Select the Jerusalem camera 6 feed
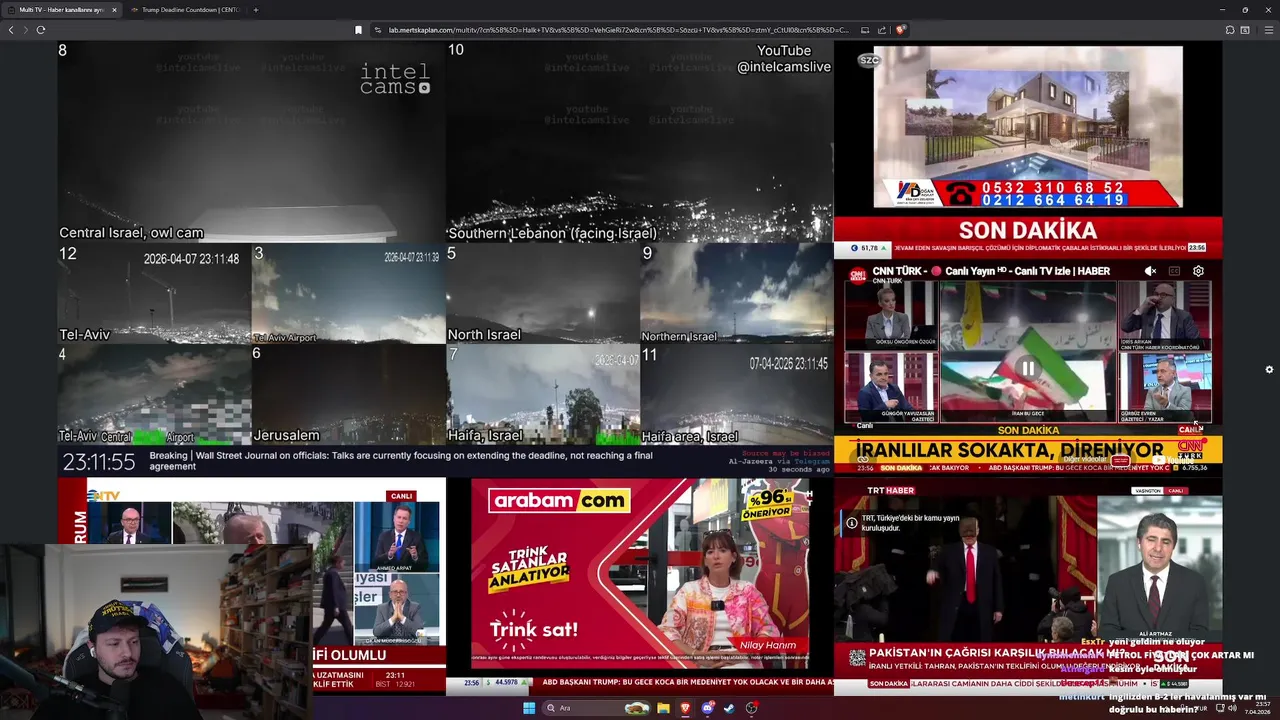1280x720 pixels. pyautogui.click(x=348, y=394)
